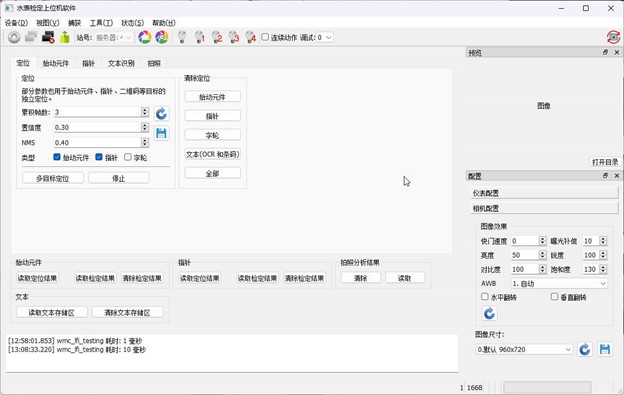Screen dimensions: 624x395
Task: Click the red camera refresh icon at top right
Action: [x=613, y=37]
